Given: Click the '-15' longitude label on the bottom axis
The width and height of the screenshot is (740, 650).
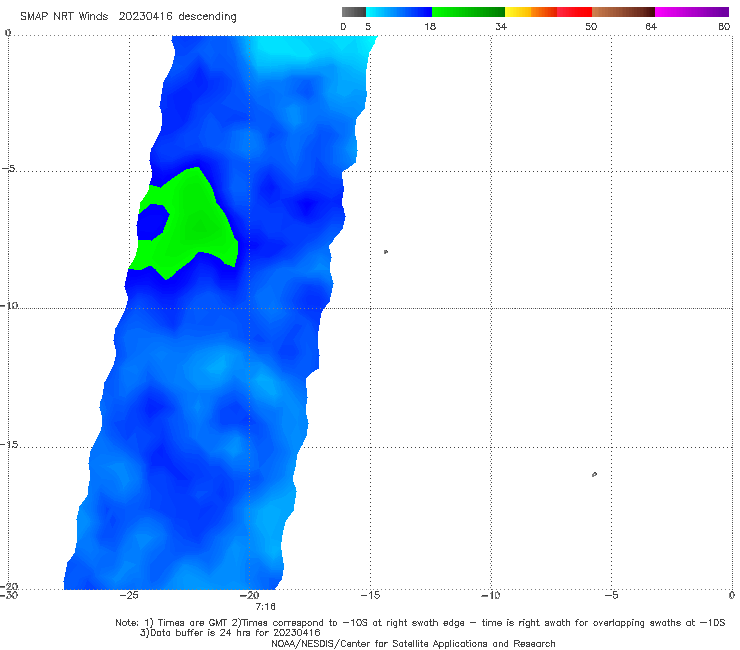Looking at the screenshot, I should pos(370,595).
